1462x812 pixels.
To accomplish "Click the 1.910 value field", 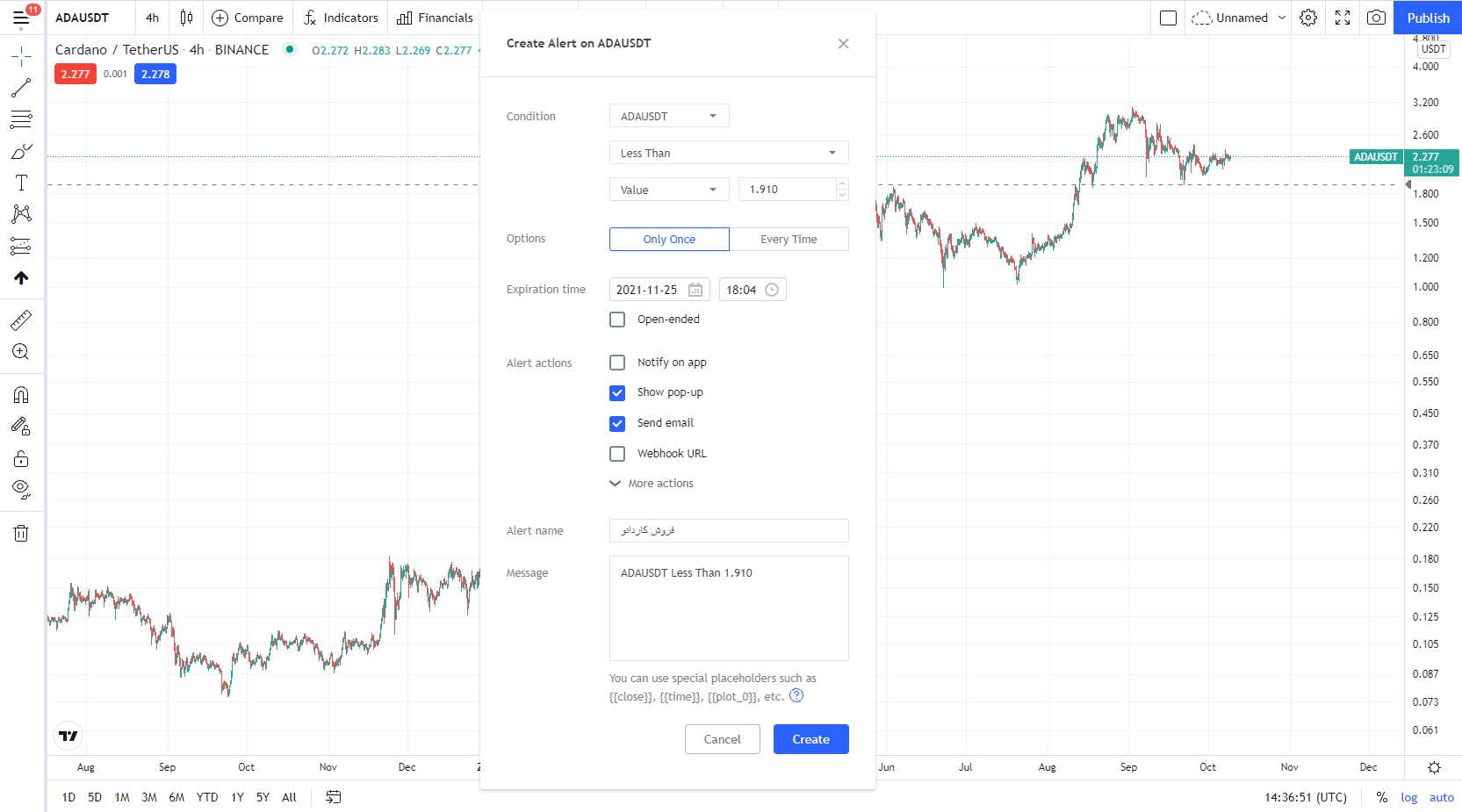I will click(x=788, y=190).
